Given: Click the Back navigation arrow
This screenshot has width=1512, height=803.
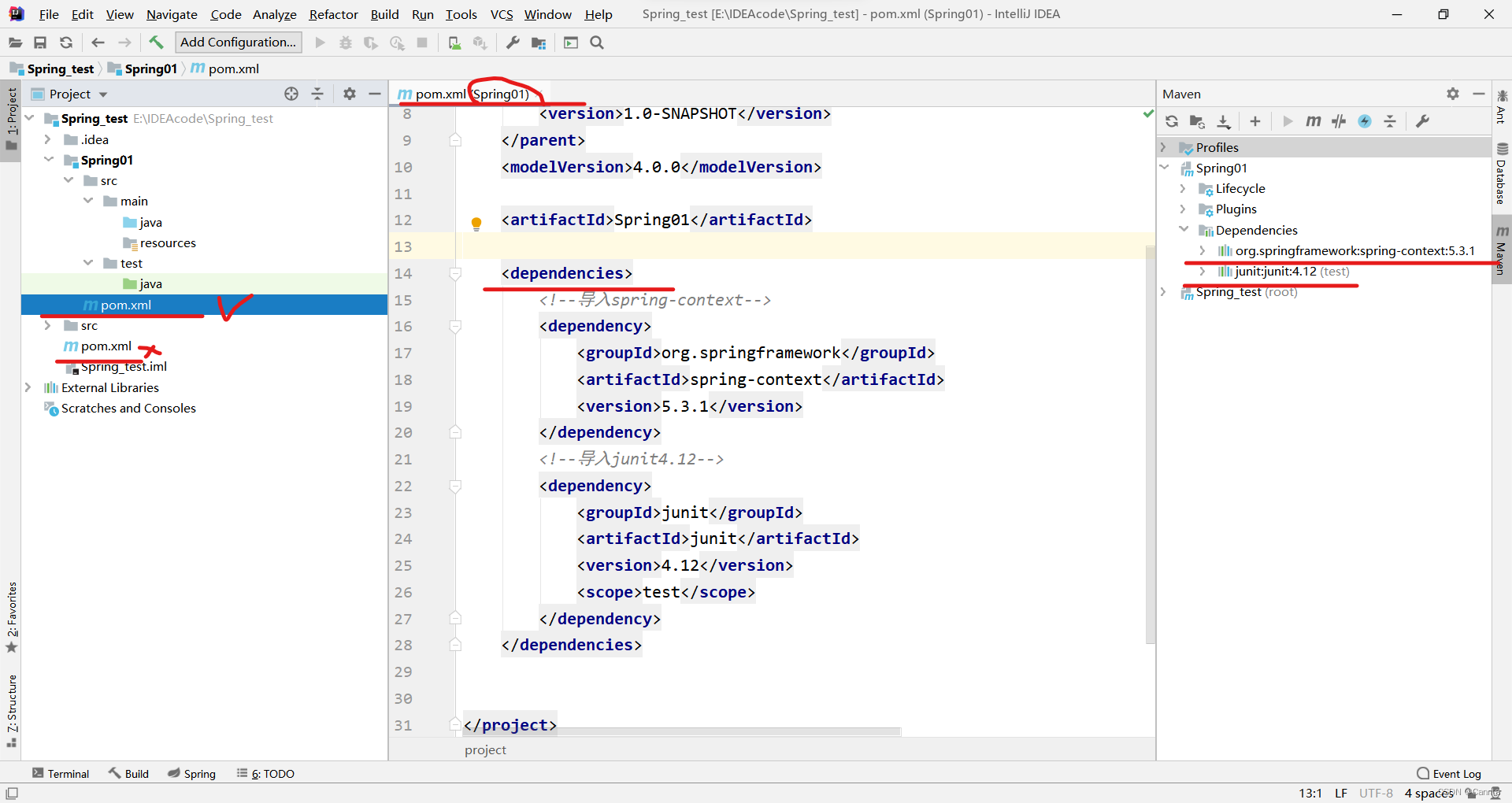Looking at the screenshot, I should click(x=98, y=43).
